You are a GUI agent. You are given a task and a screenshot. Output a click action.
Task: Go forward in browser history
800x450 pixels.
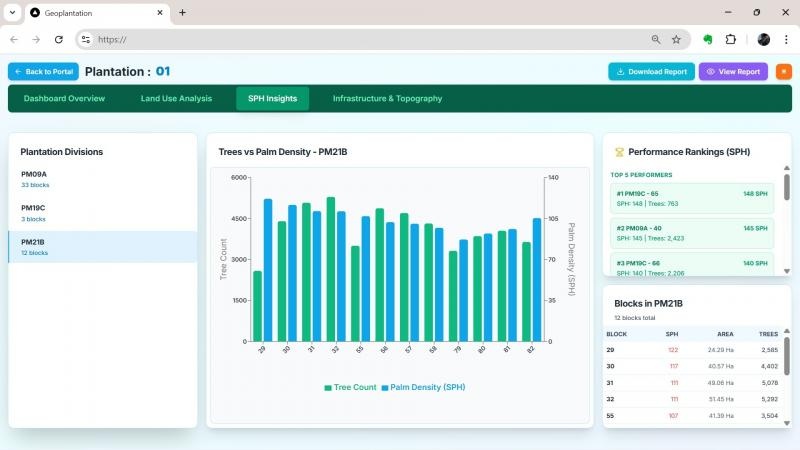[36, 39]
